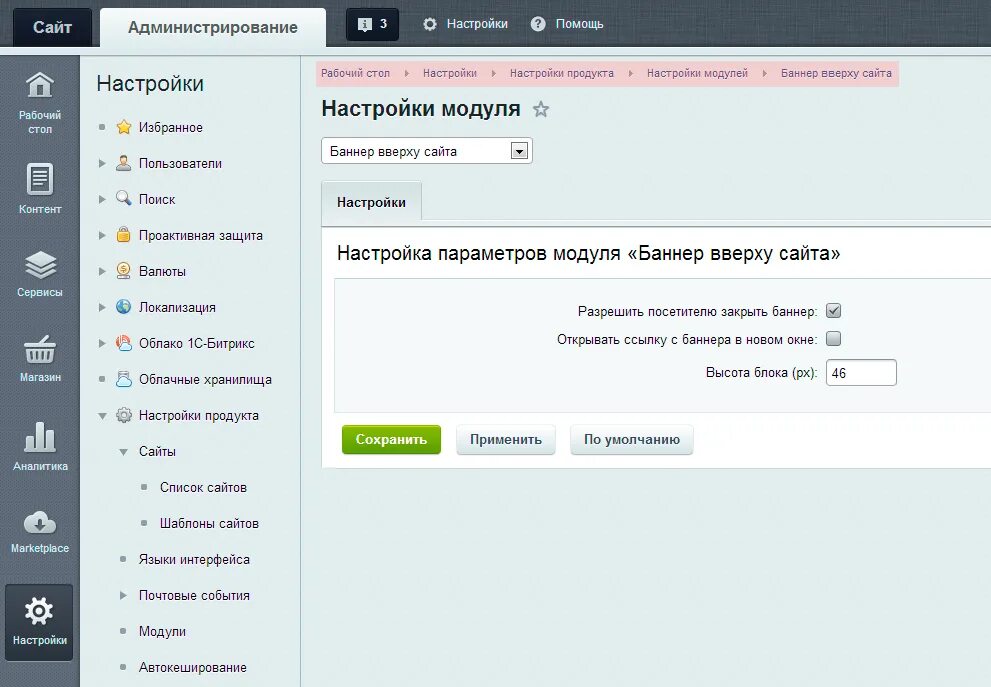
Task: Open Модули in the tree
Action: pos(162,631)
